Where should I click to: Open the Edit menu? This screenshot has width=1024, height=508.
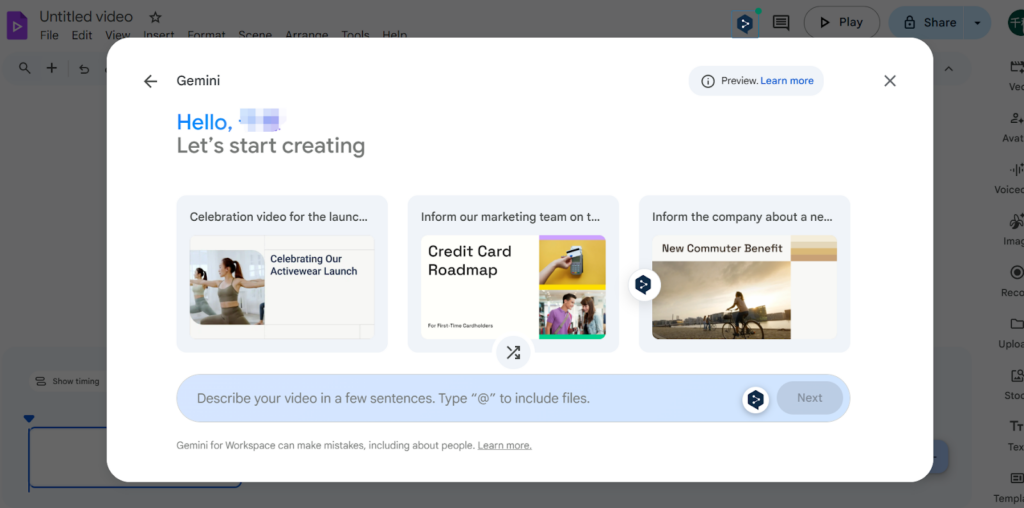tap(82, 35)
